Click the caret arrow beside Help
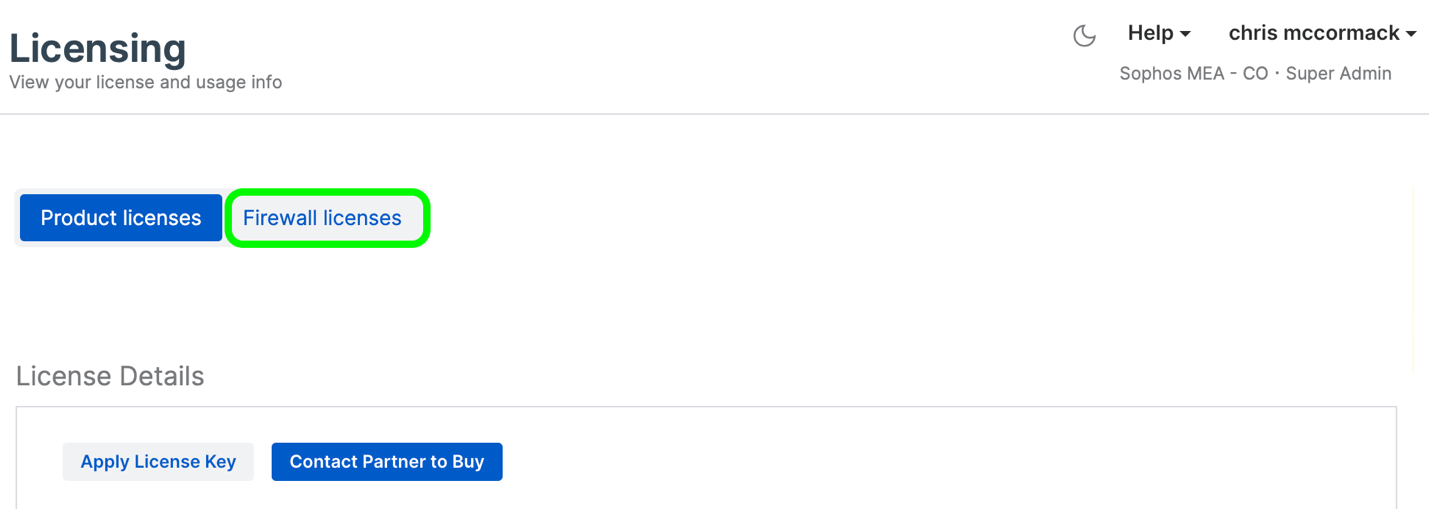 [1186, 34]
